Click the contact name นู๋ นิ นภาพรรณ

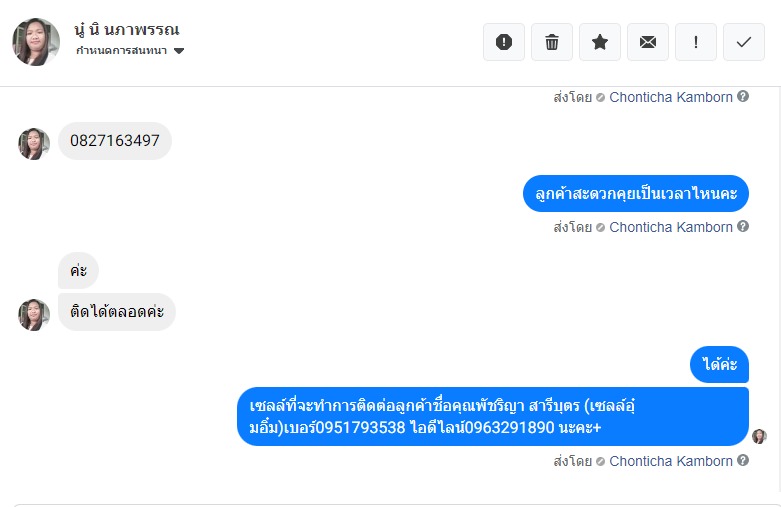click(x=127, y=30)
